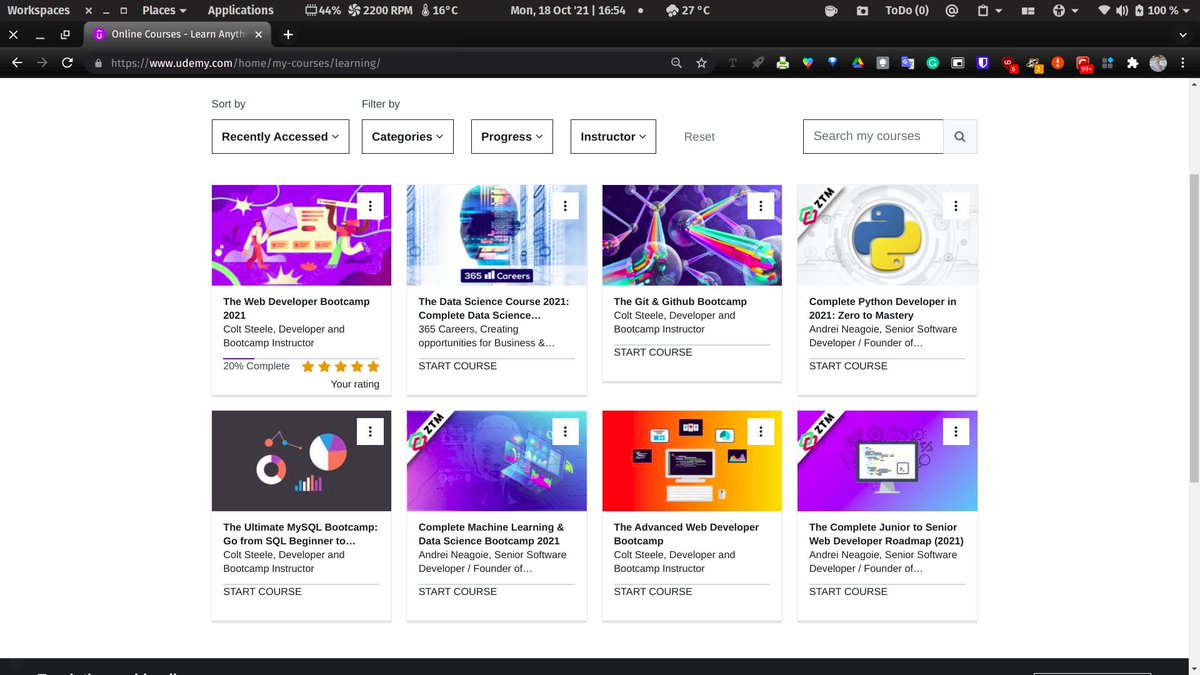Open options menu for The Data Science Course 2021
The width and height of the screenshot is (1200, 675).
pyautogui.click(x=565, y=205)
